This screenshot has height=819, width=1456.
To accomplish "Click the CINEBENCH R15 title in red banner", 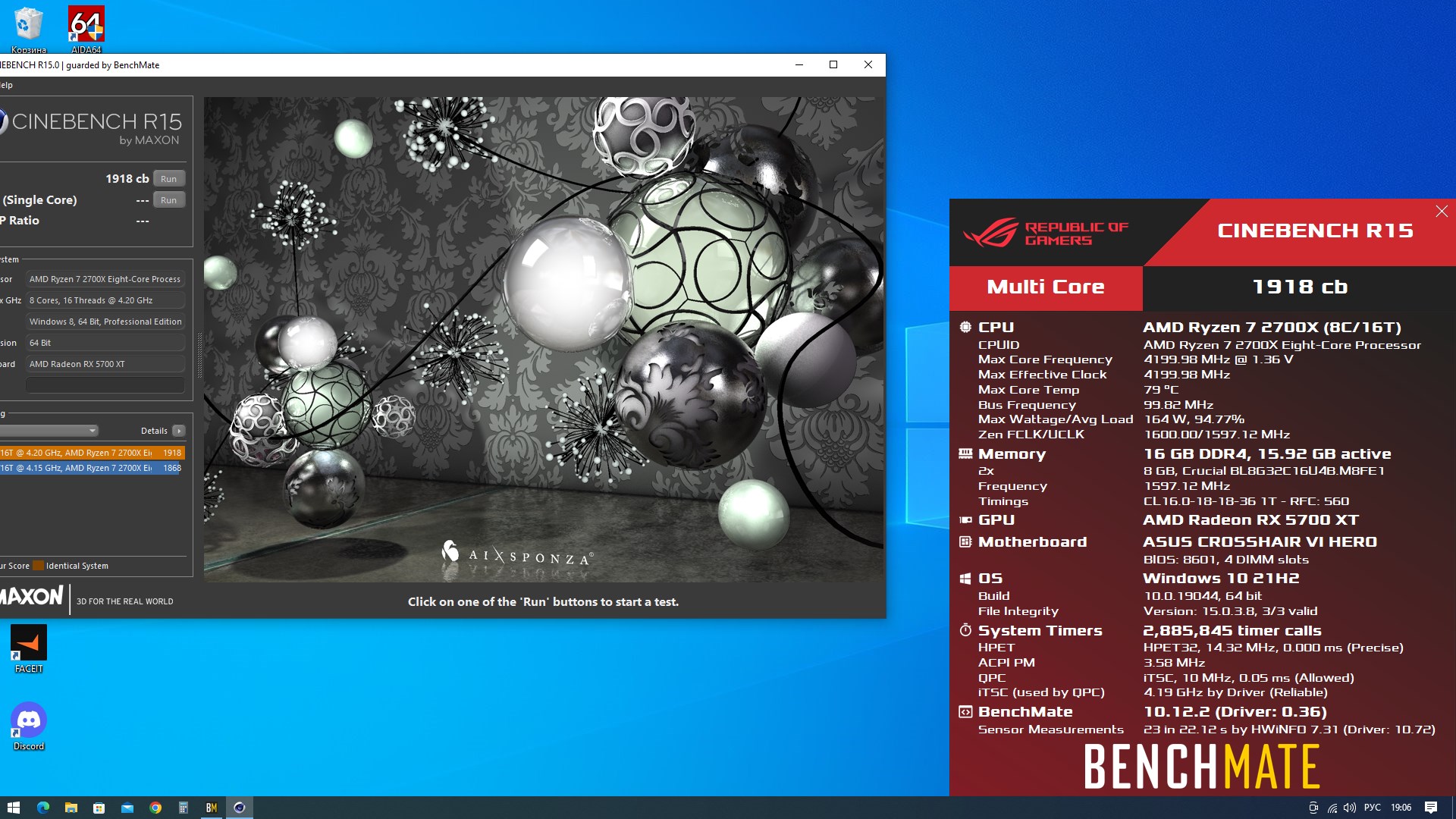I will [x=1316, y=231].
